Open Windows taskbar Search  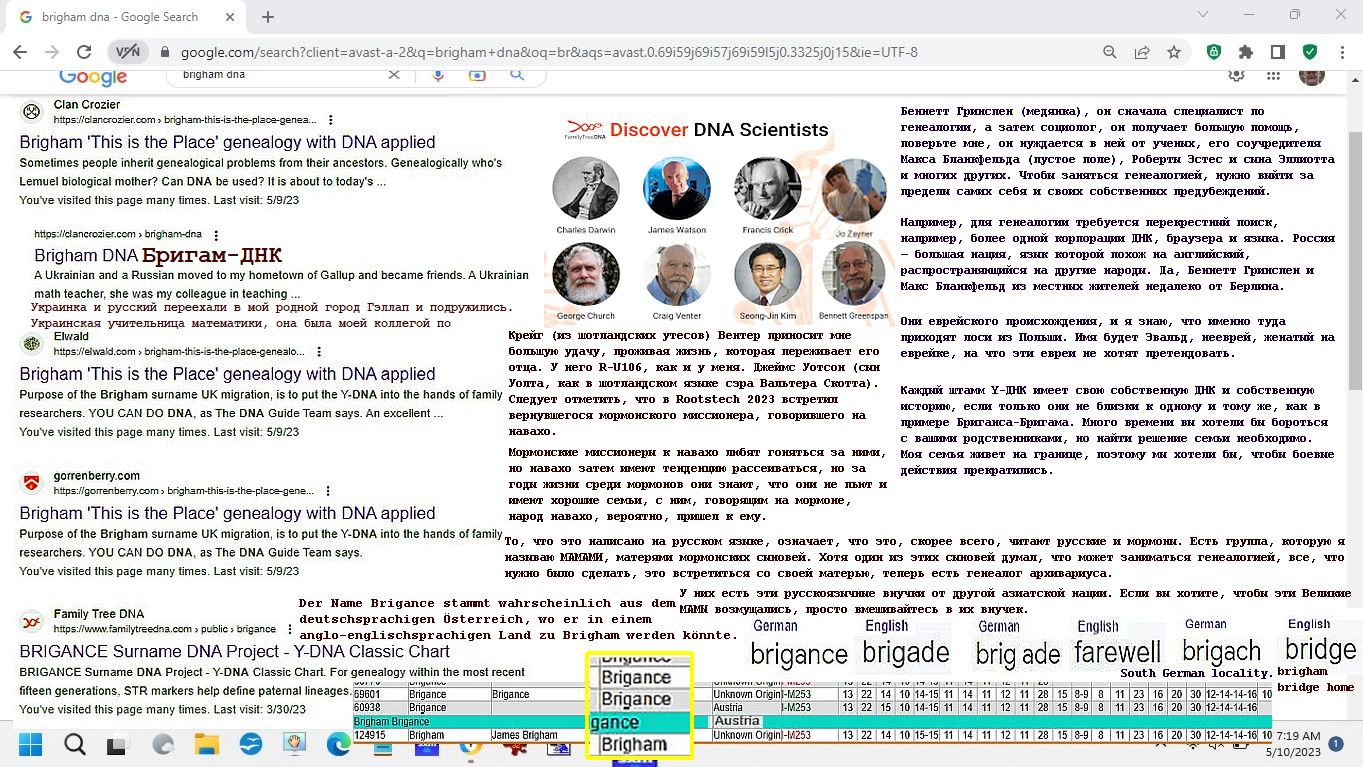tap(75, 744)
